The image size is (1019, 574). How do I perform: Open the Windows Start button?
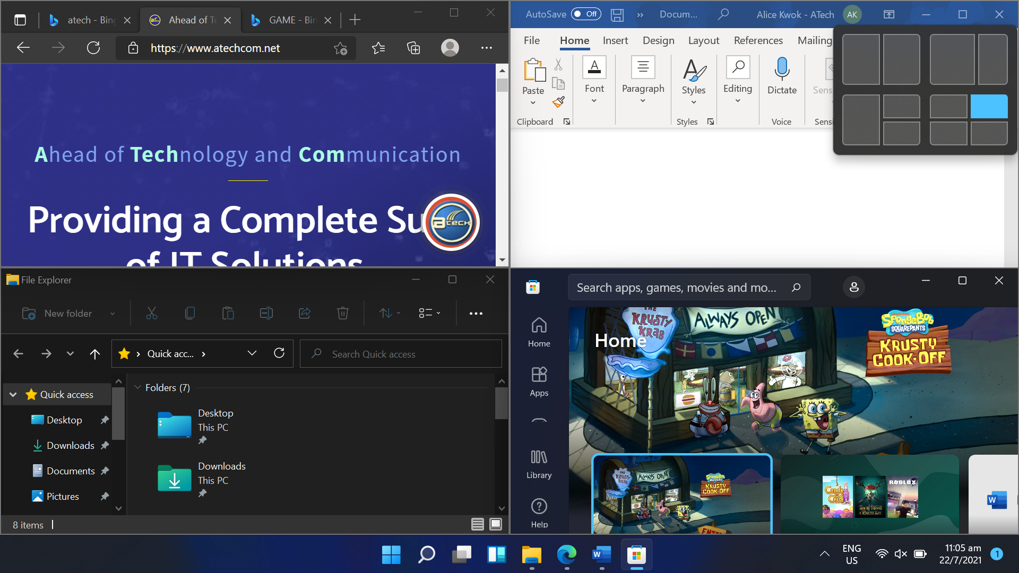[x=391, y=554]
